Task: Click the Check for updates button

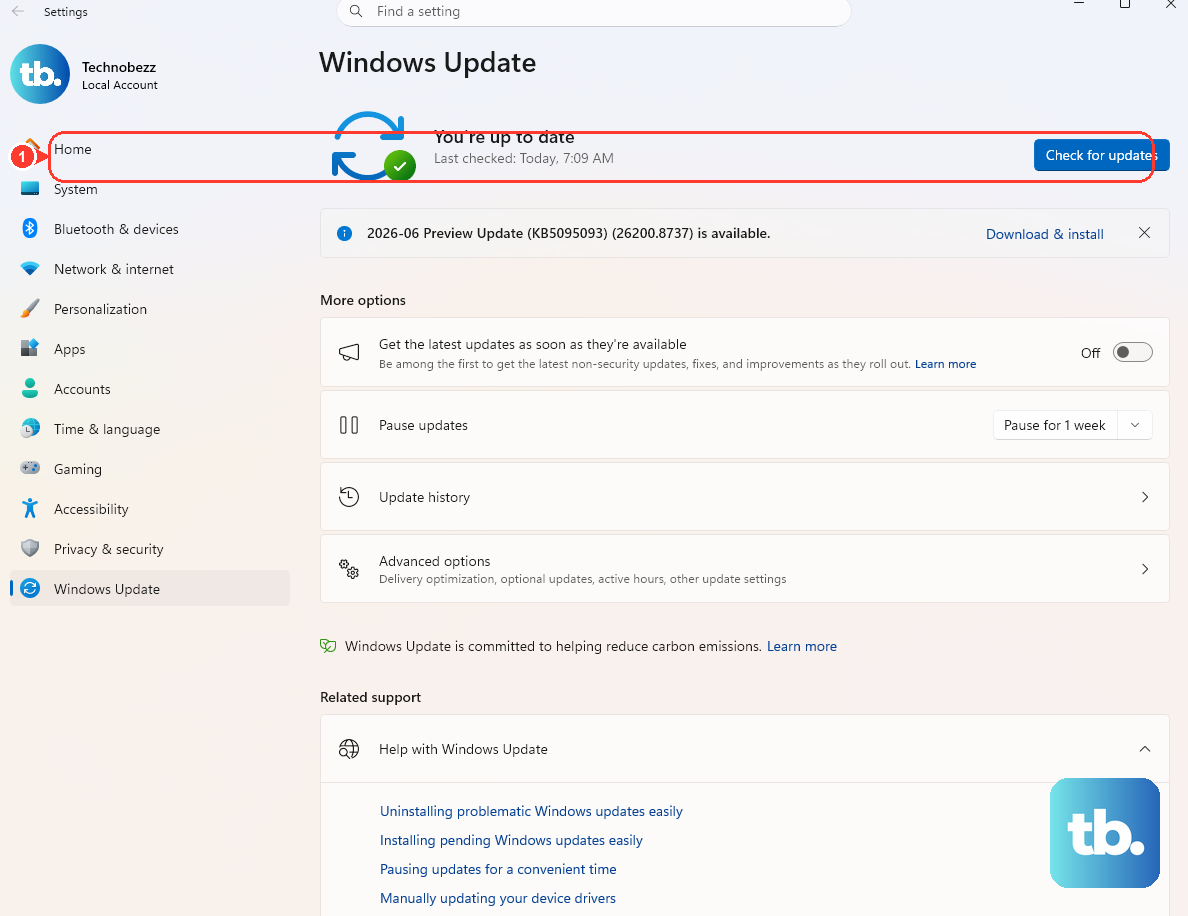Action: click(1101, 155)
